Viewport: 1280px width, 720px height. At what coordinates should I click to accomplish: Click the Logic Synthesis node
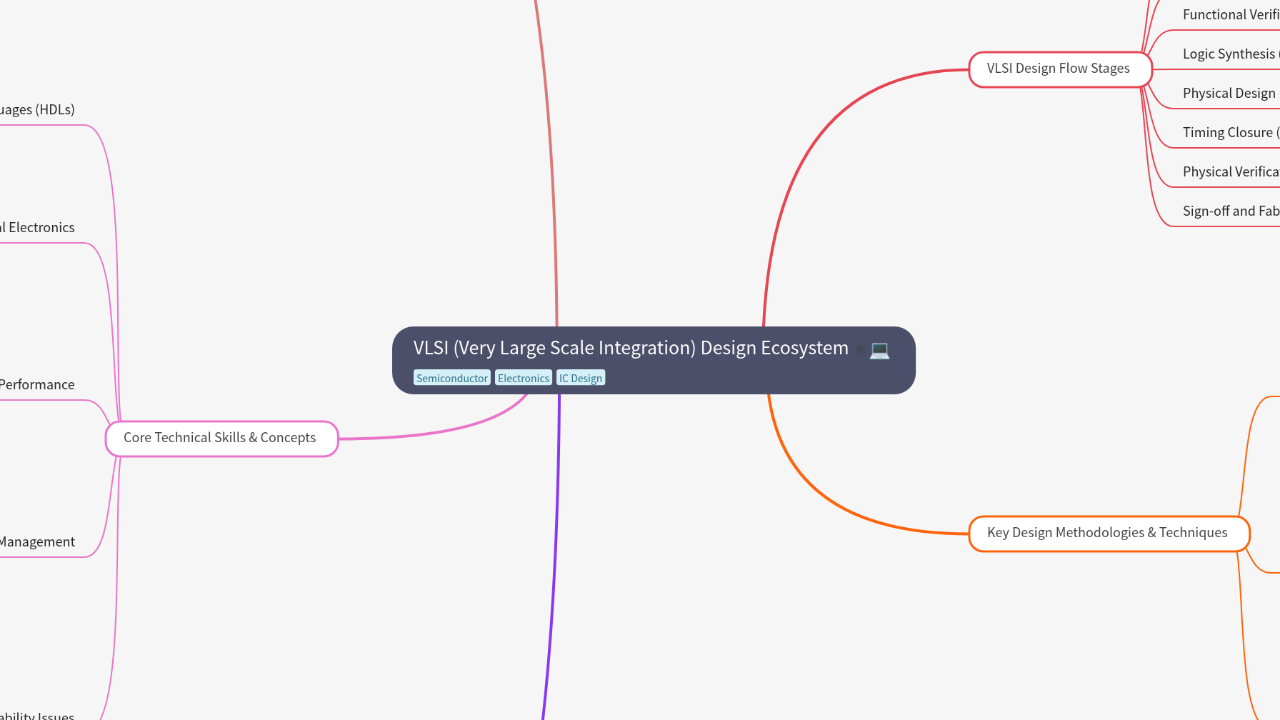[1229, 53]
